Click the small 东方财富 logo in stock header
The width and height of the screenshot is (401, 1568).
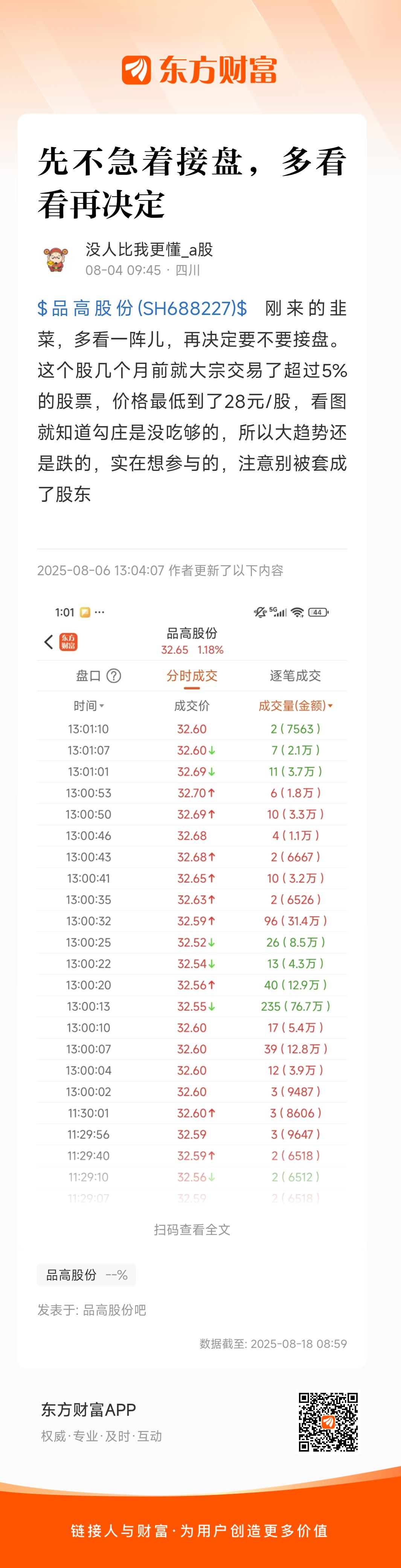68,642
